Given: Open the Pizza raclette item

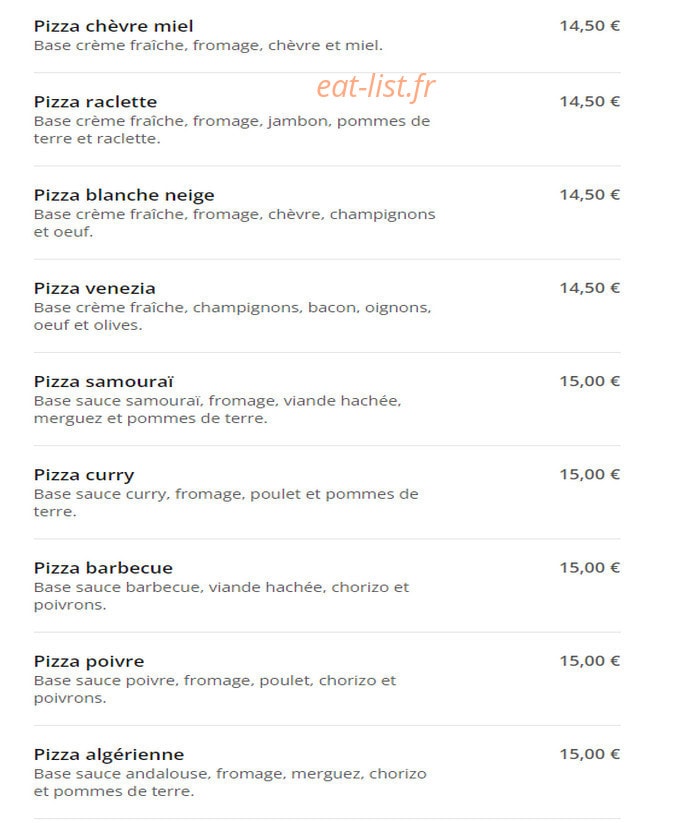Looking at the screenshot, I should [x=96, y=101].
